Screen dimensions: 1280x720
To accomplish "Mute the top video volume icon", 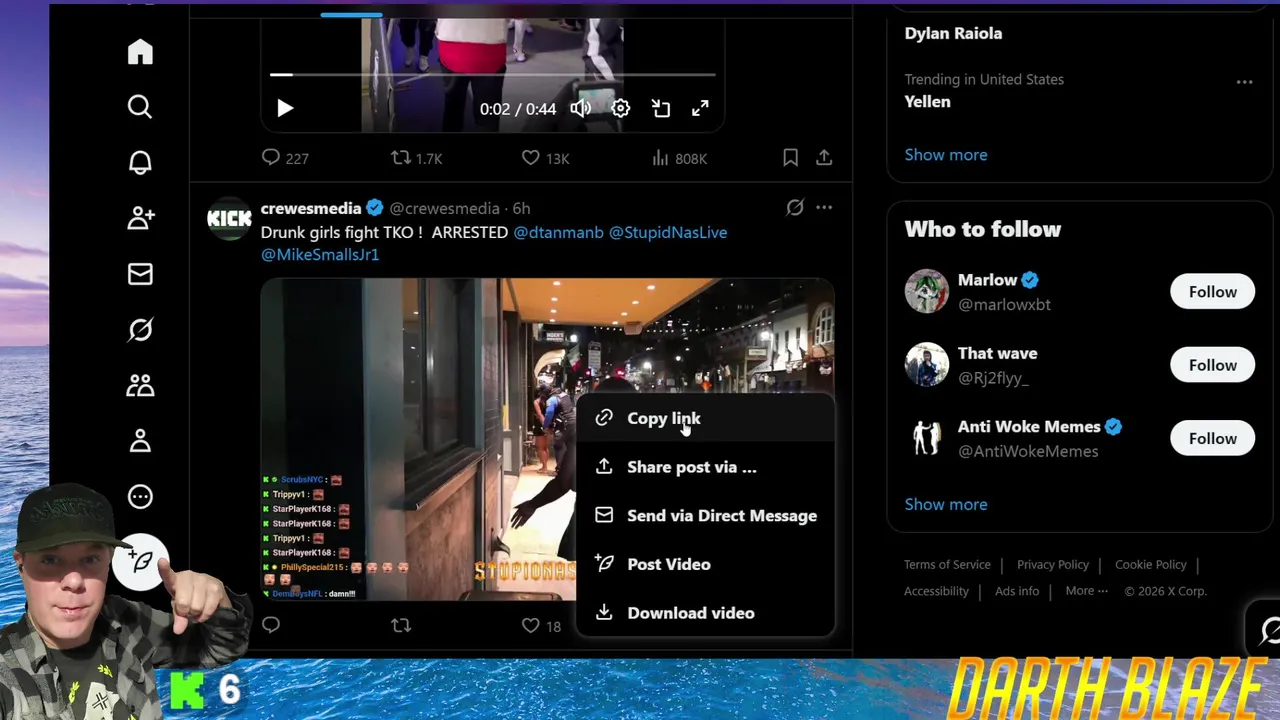I will tap(581, 108).
